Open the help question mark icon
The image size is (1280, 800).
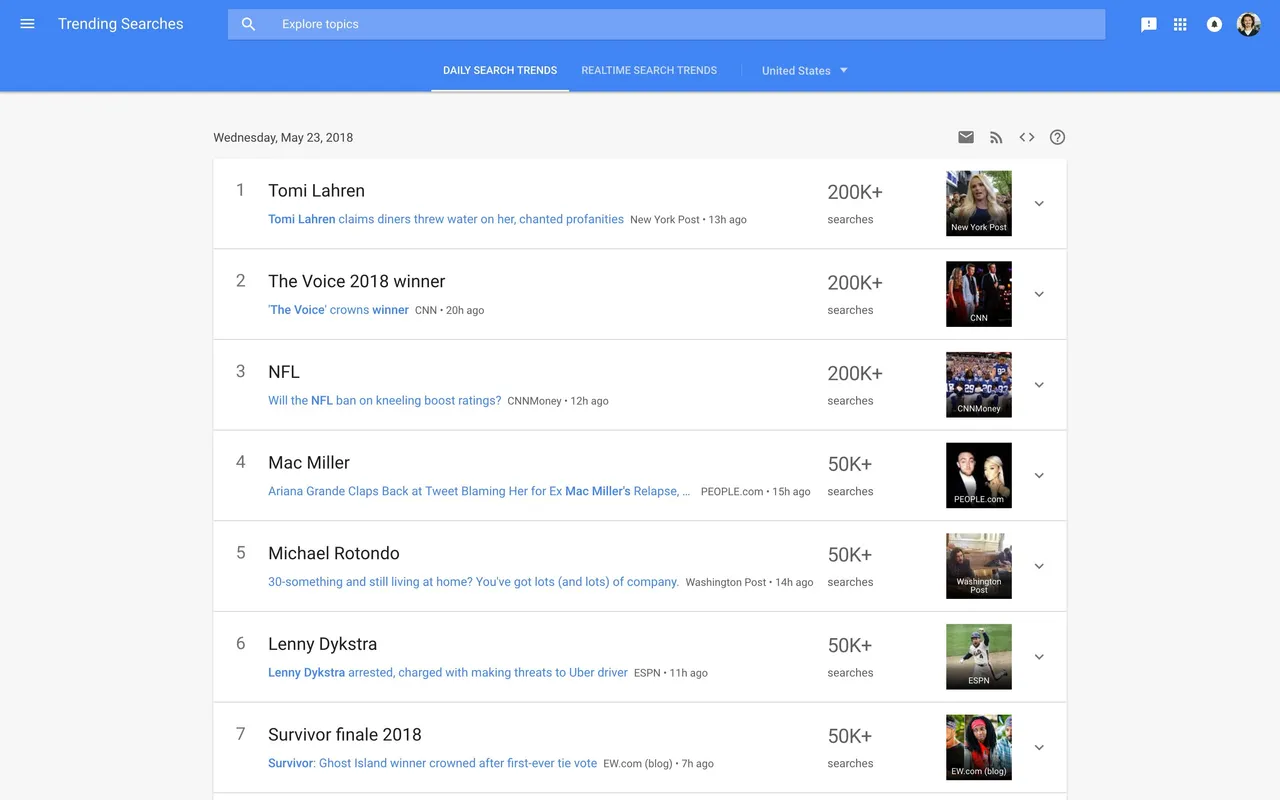click(x=1057, y=137)
